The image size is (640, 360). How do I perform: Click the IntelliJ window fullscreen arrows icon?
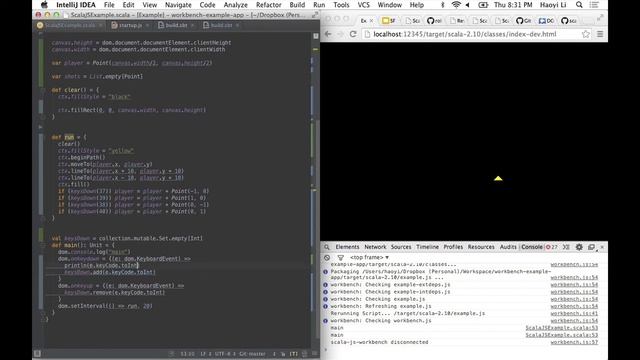pos(315,15)
